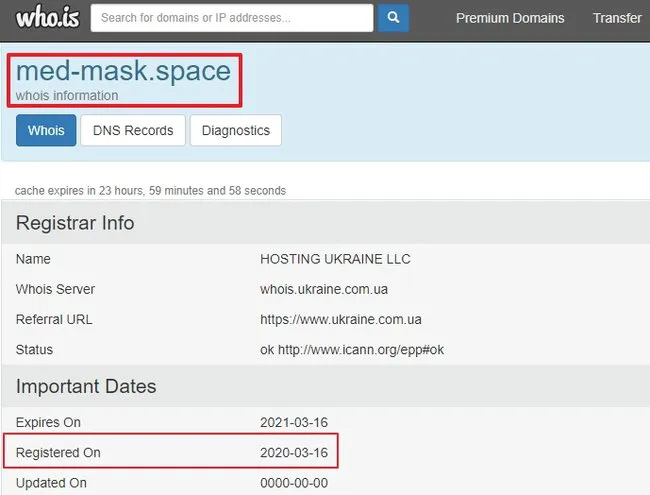
Task: Click the https://www.ukraine.com.ua referral URL
Action: pyautogui.click(x=341, y=319)
